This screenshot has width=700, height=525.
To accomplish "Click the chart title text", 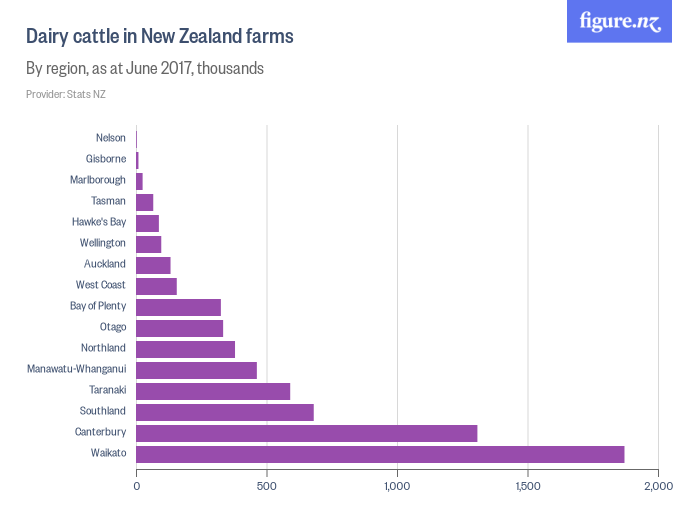I will 159,37.
